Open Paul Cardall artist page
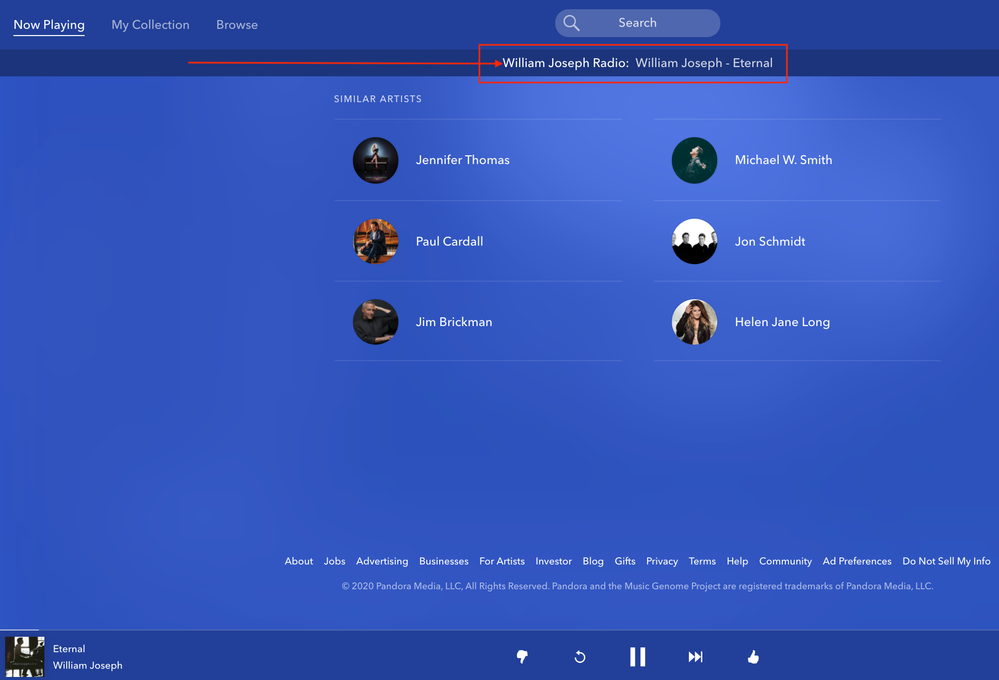The width and height of the screenshot is (999, 680). (x=449, y=241)
